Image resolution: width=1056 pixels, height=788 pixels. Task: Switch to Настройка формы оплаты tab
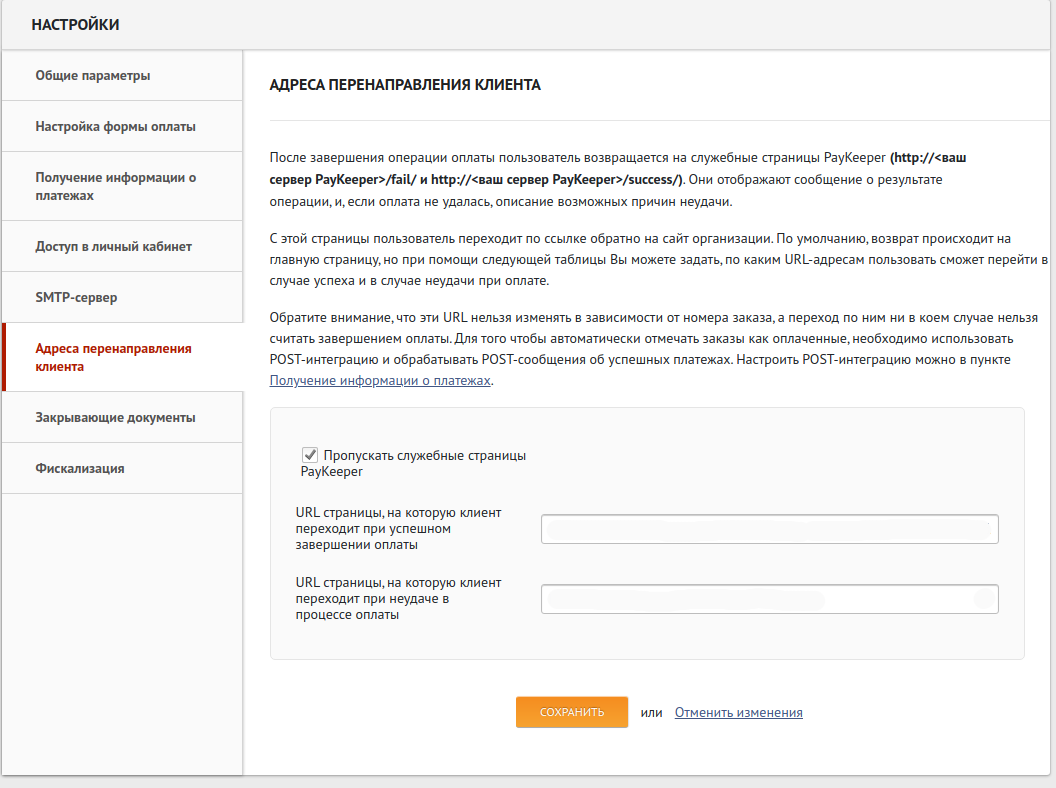pyautogui.click(x=115, y=126)
